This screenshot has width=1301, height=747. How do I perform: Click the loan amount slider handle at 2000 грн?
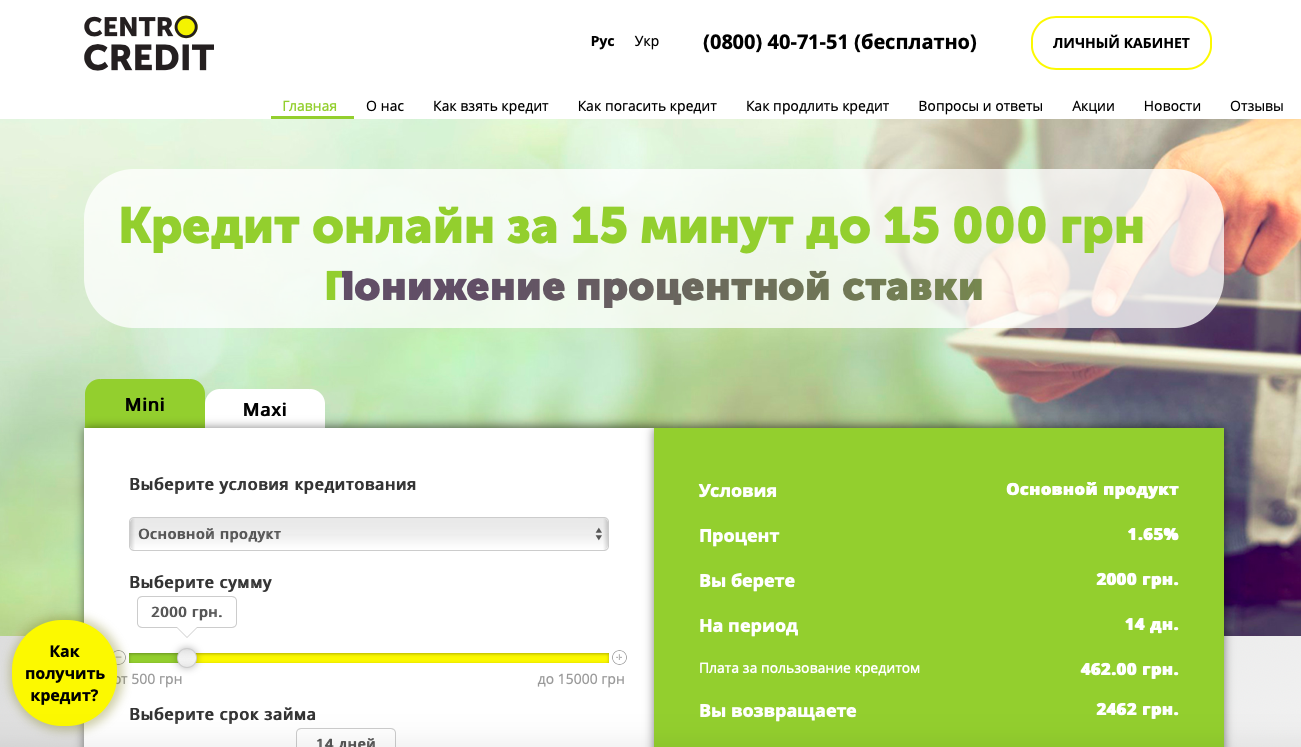click(x=187, y=658)
